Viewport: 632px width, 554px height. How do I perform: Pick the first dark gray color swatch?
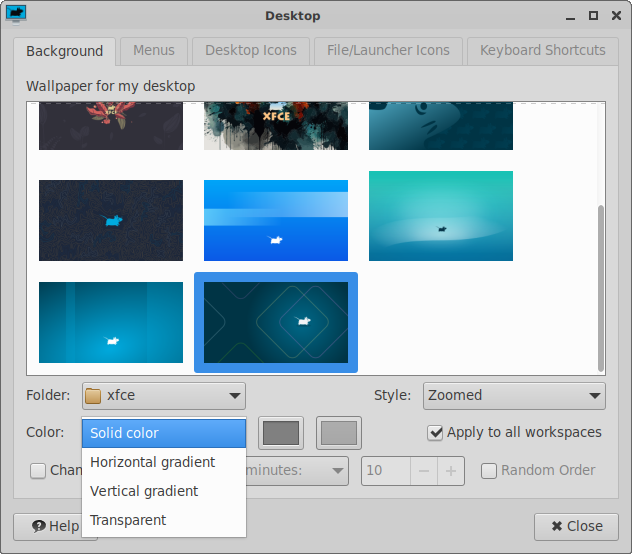[281, 433]
